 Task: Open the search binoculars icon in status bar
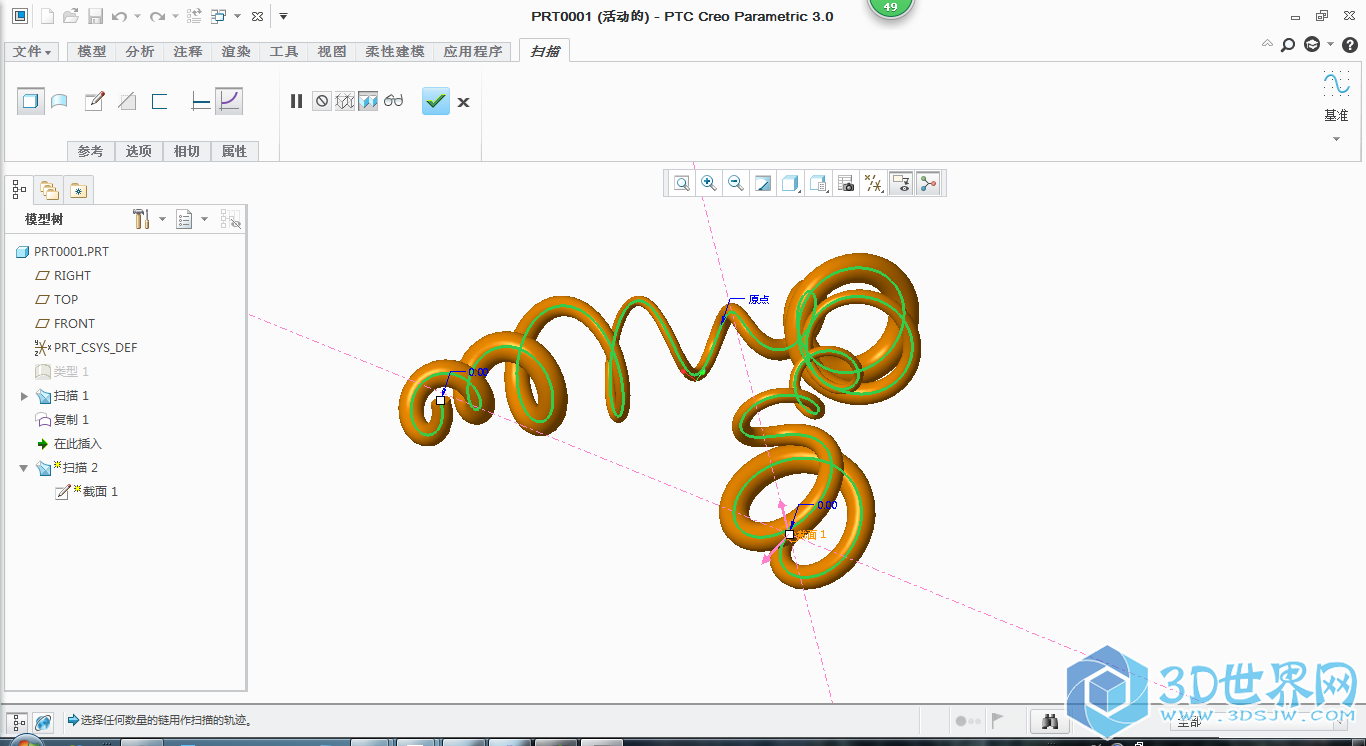coord(1050,720)
